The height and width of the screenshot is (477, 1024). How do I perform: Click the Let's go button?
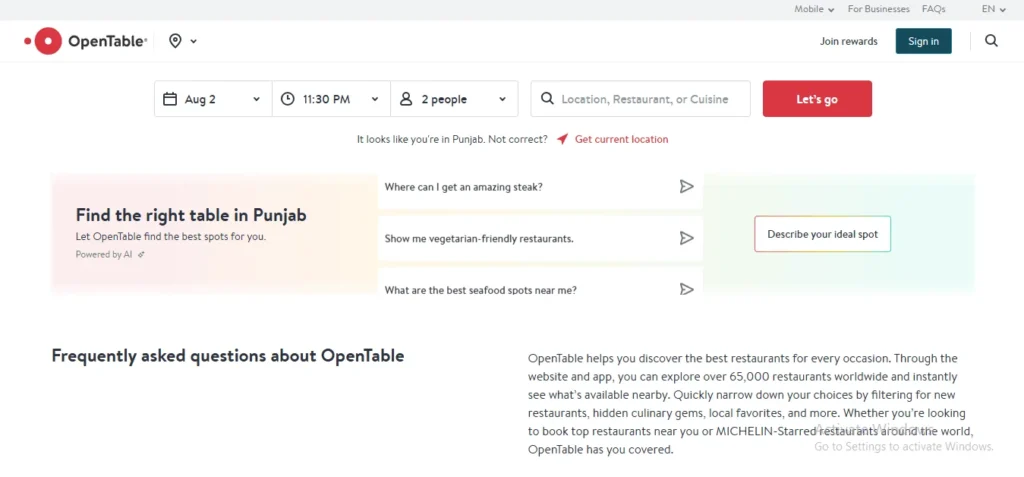click(x=817, y=99)
